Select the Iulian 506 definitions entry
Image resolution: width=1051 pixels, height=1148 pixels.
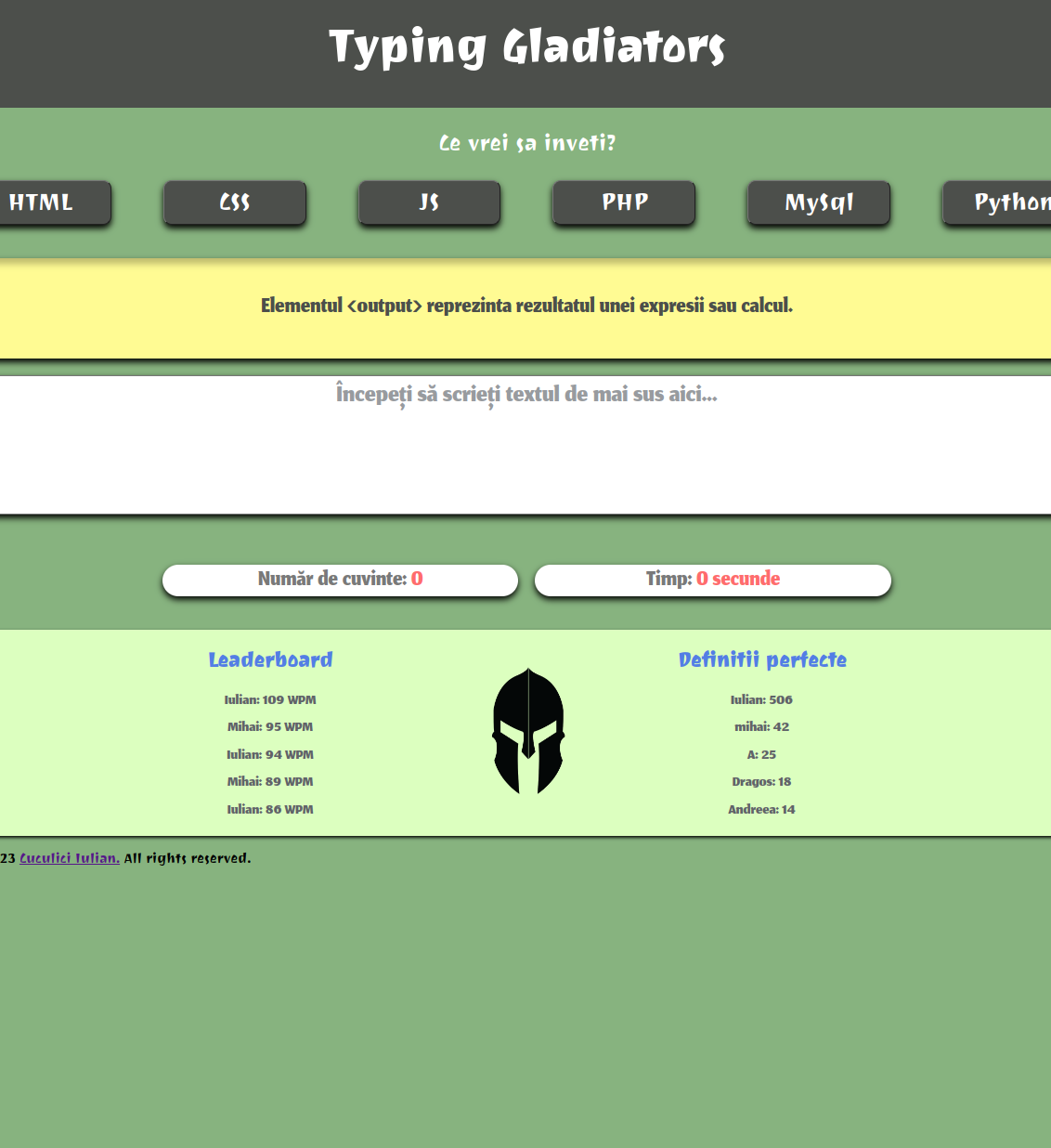click(x=762, y=699)
